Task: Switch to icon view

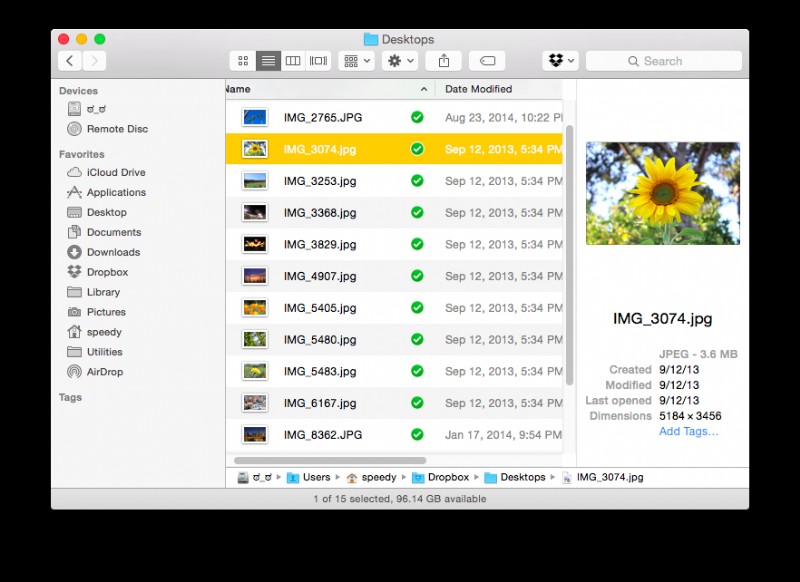Action: click(242, 60)
